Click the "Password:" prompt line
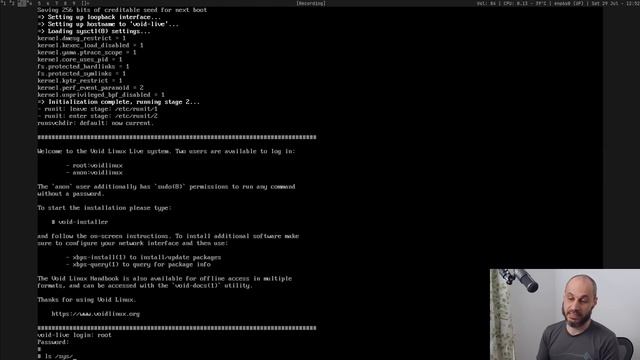The width and height of the screenshot is (640, 360). (x=53, y=342)
